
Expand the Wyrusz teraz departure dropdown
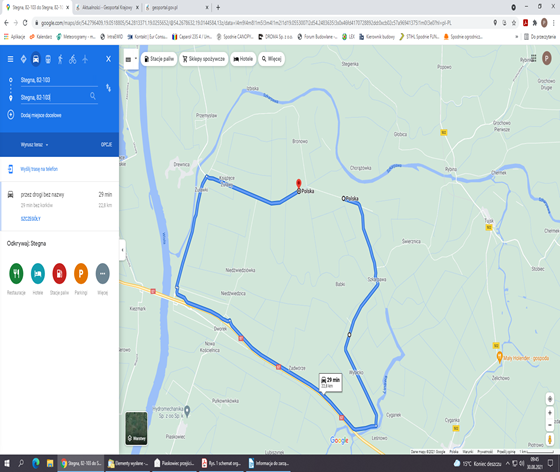click(x=35, y=145)
